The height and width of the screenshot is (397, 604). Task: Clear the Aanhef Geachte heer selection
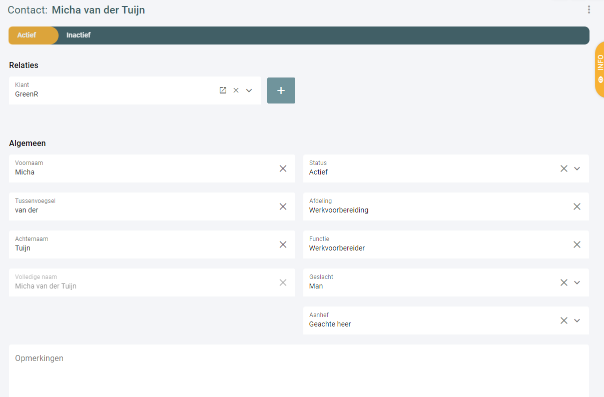pyautogui.click(x=564, y=320)
